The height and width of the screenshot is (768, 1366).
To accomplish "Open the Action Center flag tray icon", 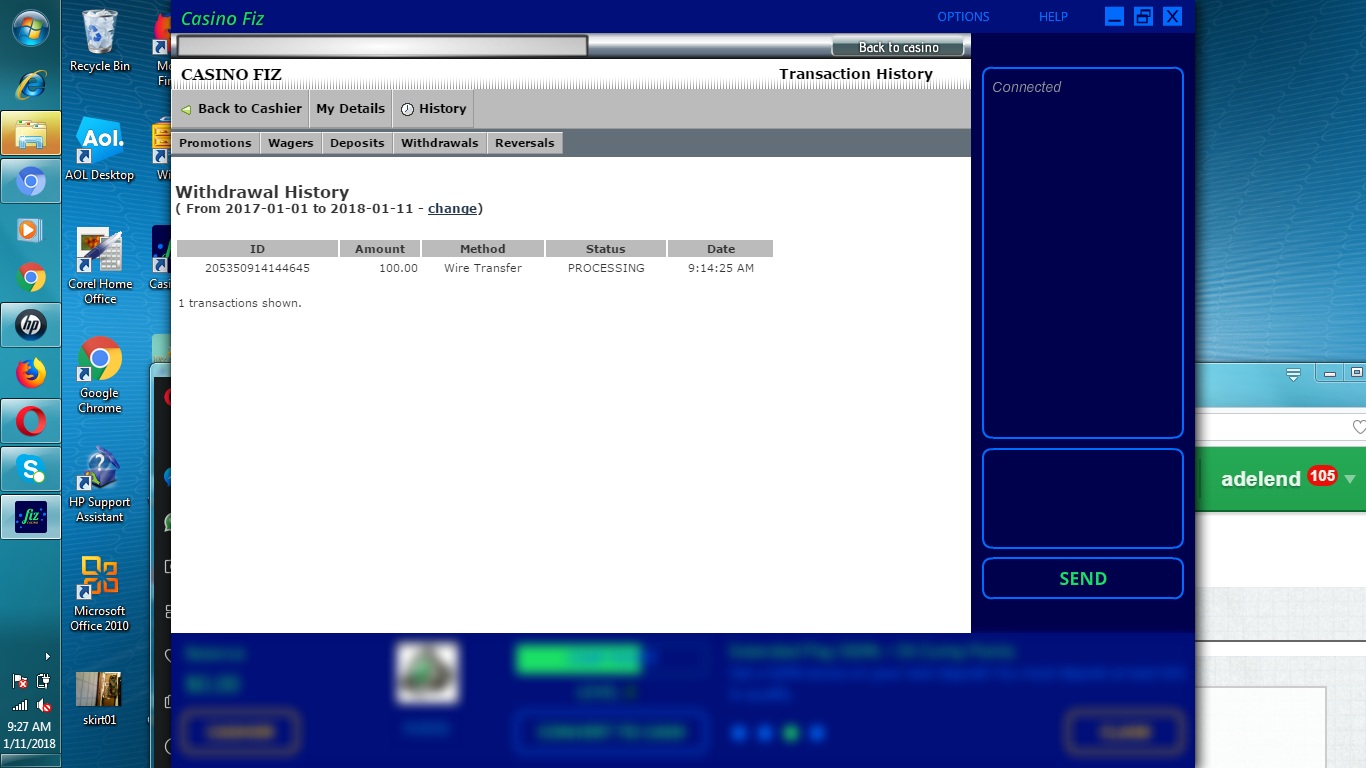I will click(20, 682).
